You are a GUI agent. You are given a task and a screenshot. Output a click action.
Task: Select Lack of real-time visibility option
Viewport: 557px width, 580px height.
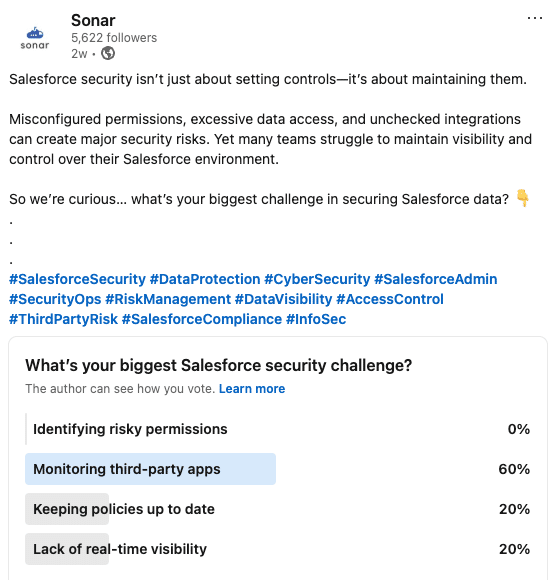(278, 549)
